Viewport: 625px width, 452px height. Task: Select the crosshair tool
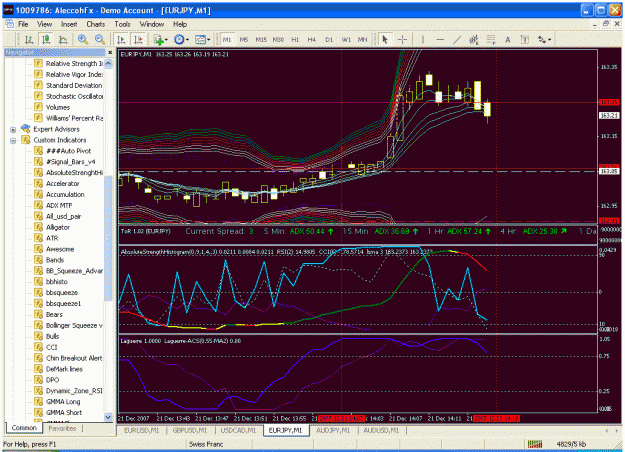click(402, 39)
